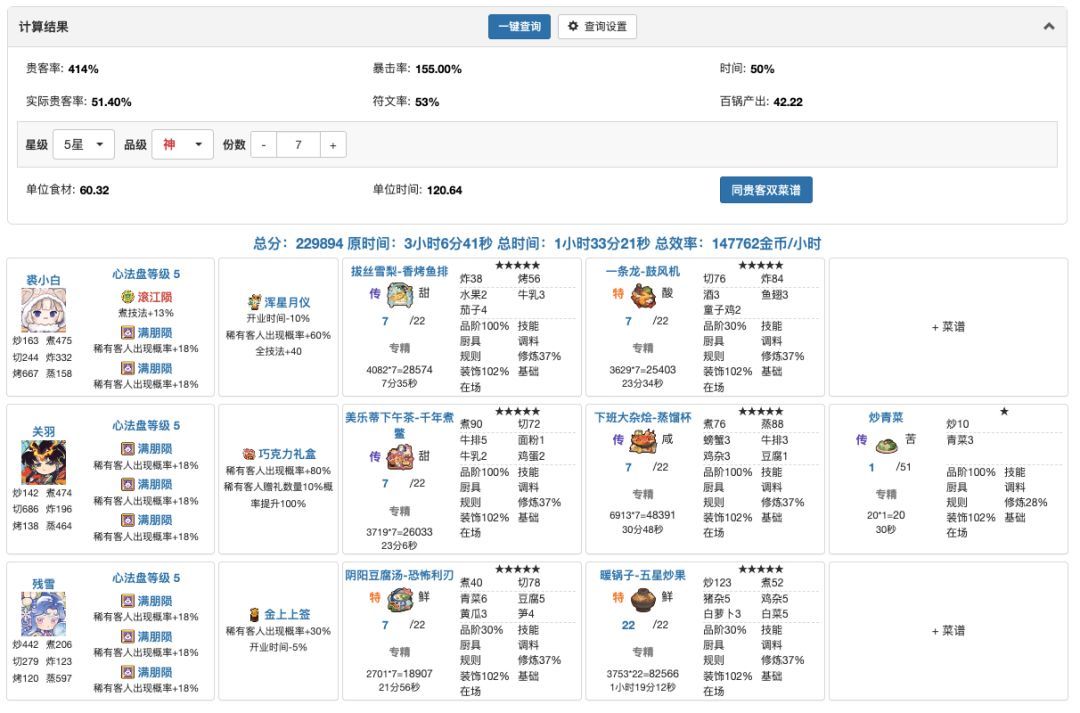Click the gear icon in 查询设置
This screenshot has width=1080, height=713.
click(573, 26)
